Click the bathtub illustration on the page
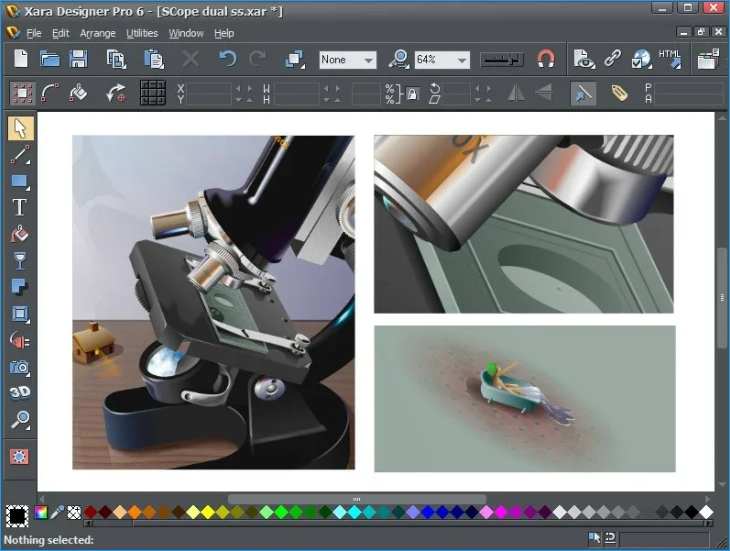 (525, 399)
